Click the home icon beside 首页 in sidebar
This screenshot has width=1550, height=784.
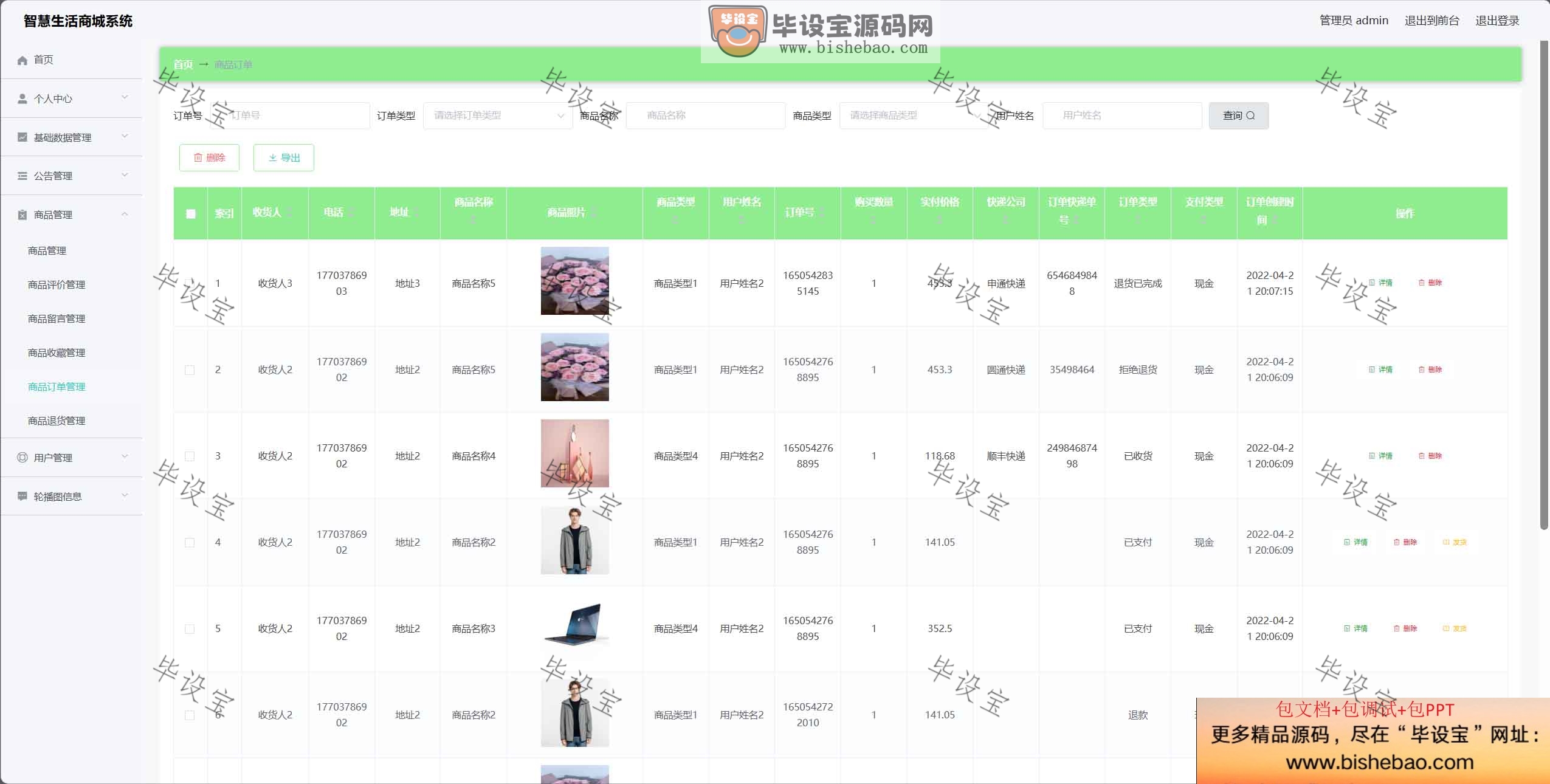[x=22, y=60]
